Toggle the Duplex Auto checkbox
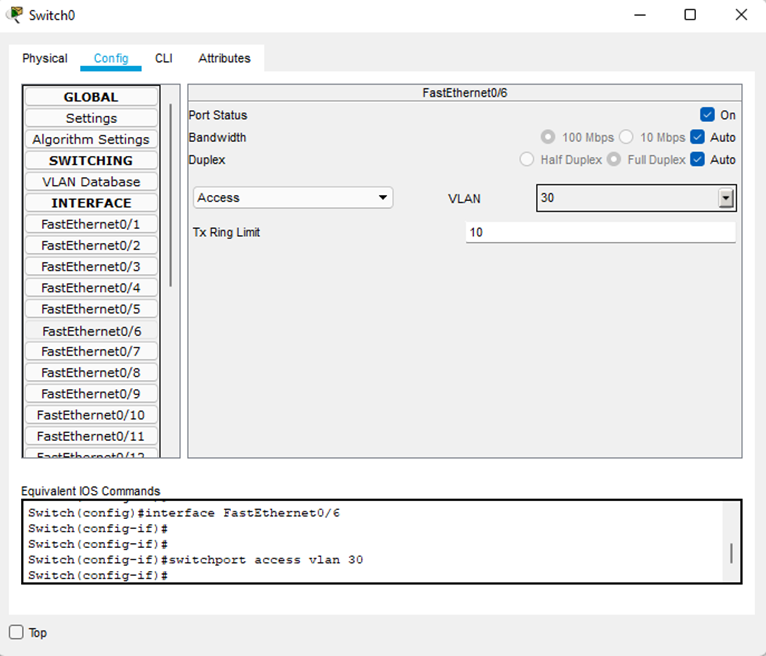The width and height of the screenshot is (766, 656). [x=698, y=159]
